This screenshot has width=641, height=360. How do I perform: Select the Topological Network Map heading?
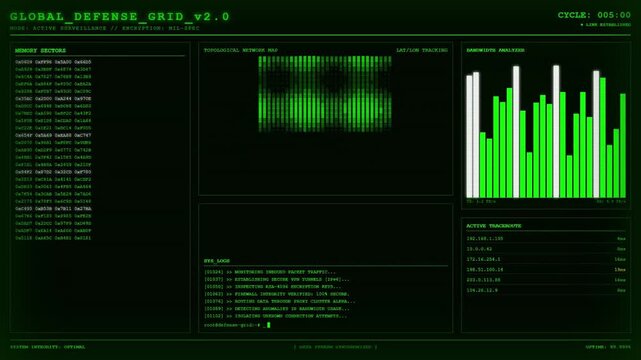pyautogui.click(x=241, y=50)
